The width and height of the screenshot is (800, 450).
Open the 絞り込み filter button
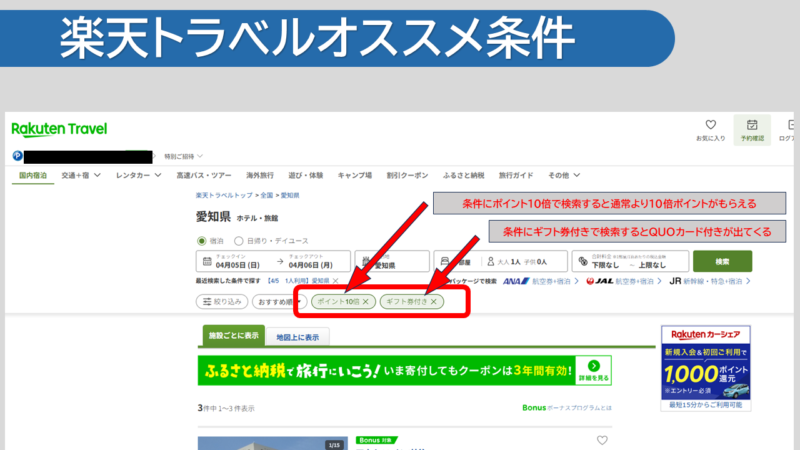point(222,302)
